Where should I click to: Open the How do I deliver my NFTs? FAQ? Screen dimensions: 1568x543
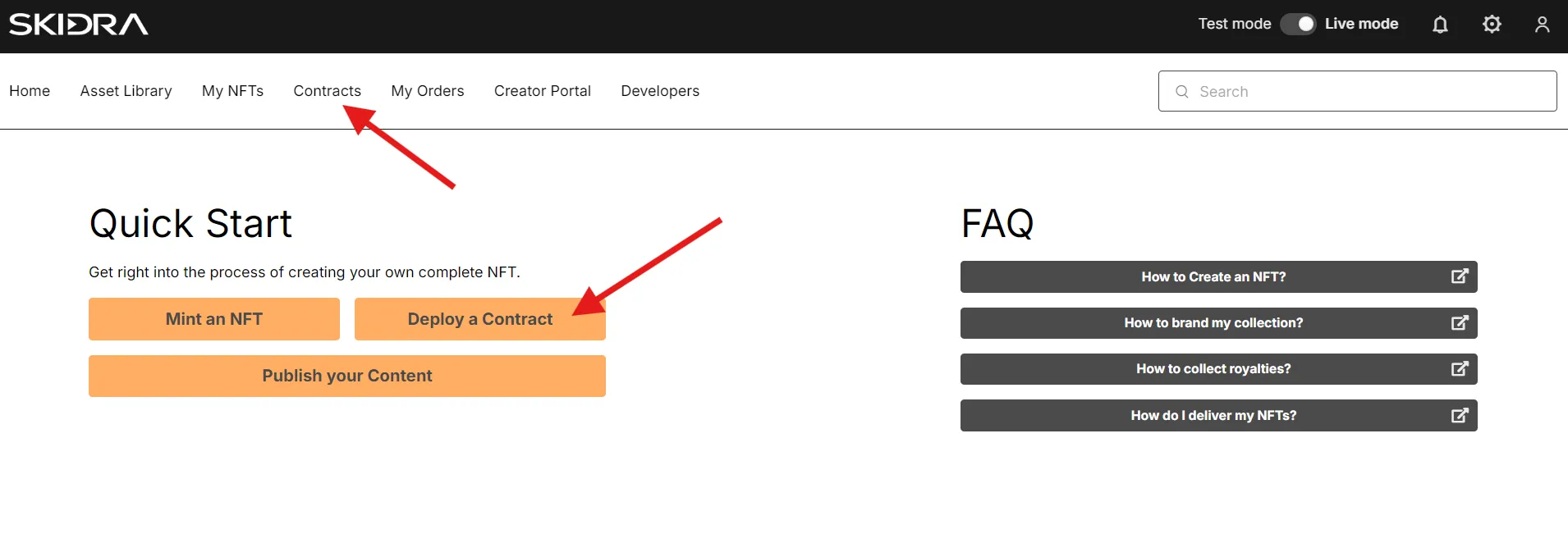[x=1219, y=415]
